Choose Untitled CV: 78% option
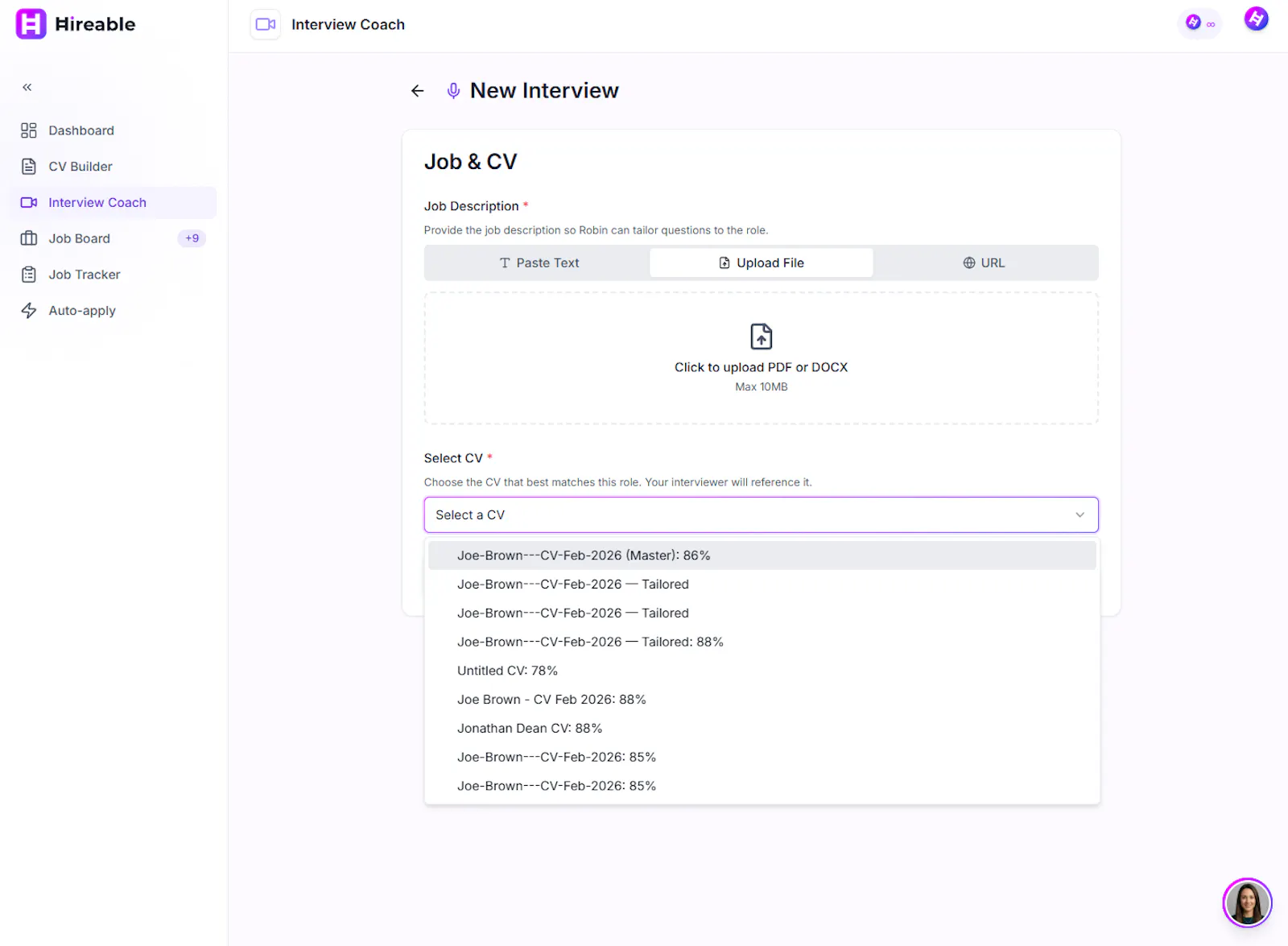Screen dimensions: 1288x946 [x=762, y=671]
